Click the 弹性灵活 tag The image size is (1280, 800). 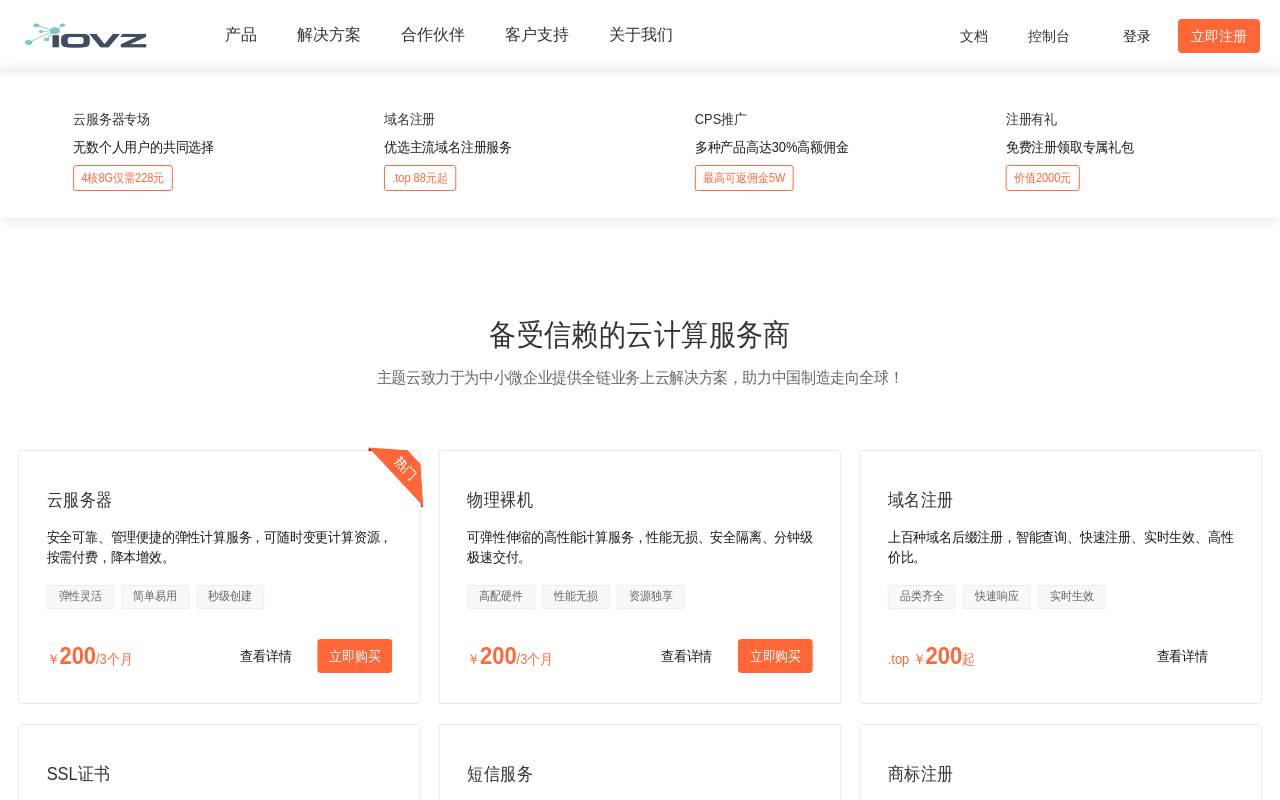[80, 597]
